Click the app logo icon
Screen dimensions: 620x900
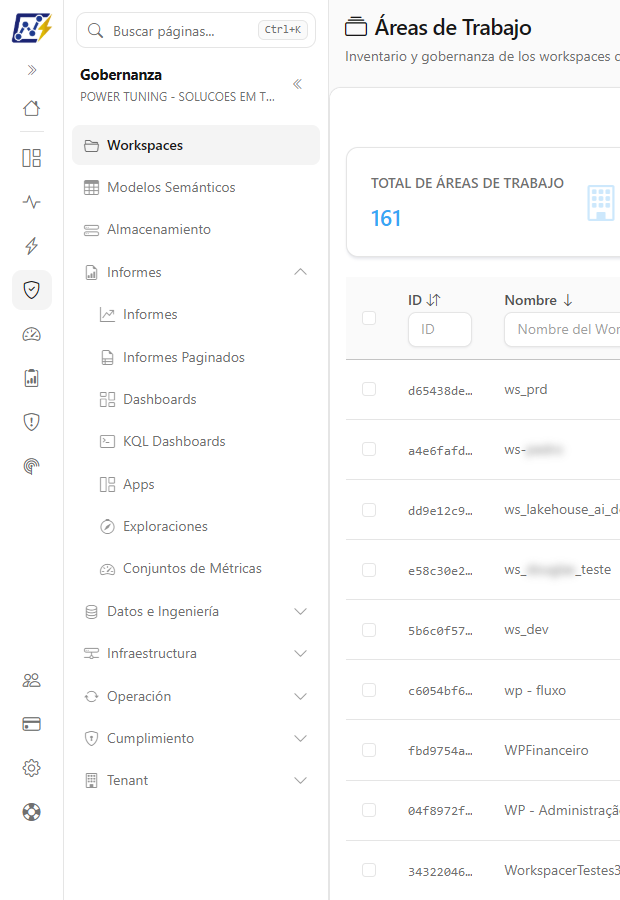pyautogui.click(x=32, y=28)
